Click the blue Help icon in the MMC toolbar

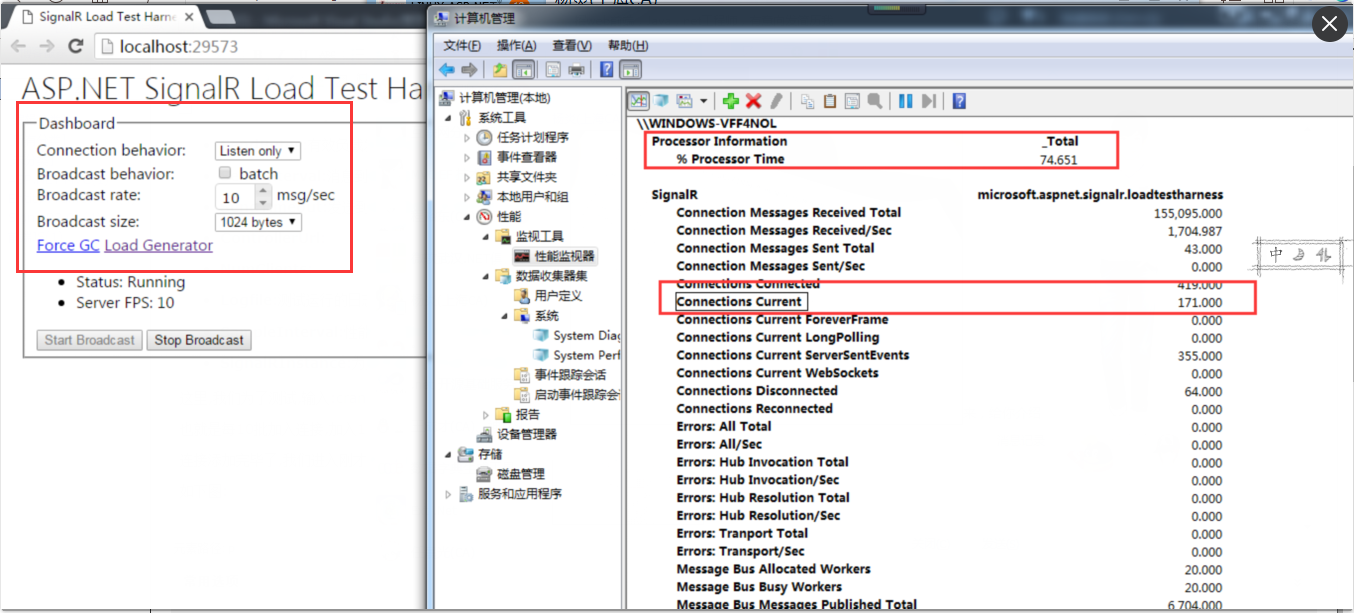tap(607, 70)
